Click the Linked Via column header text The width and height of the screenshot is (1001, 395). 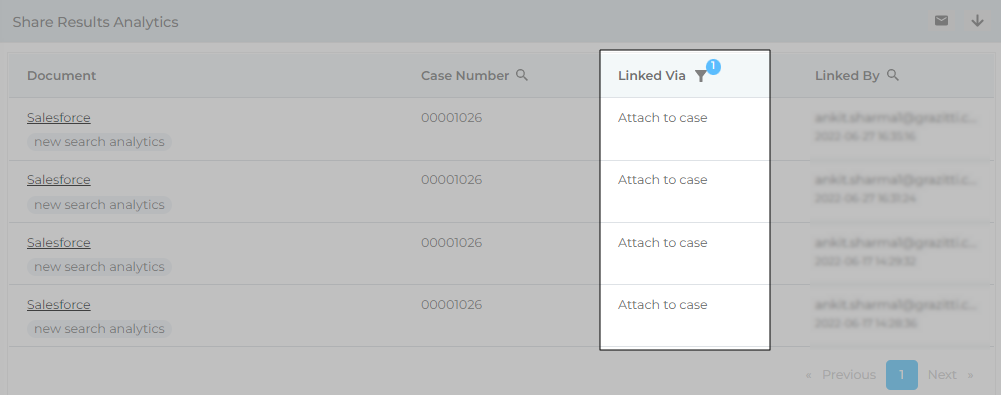pyautogui.click(x=652, y=76)
